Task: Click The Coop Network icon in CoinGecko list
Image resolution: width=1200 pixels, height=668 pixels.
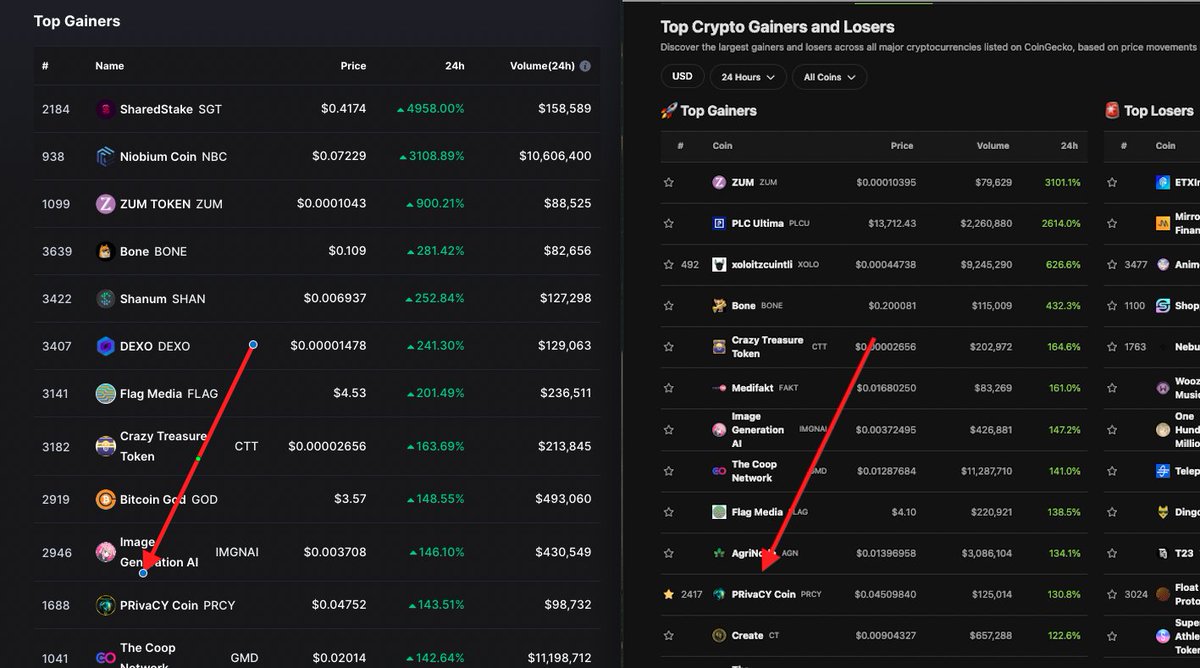Action: click(718, 471)
